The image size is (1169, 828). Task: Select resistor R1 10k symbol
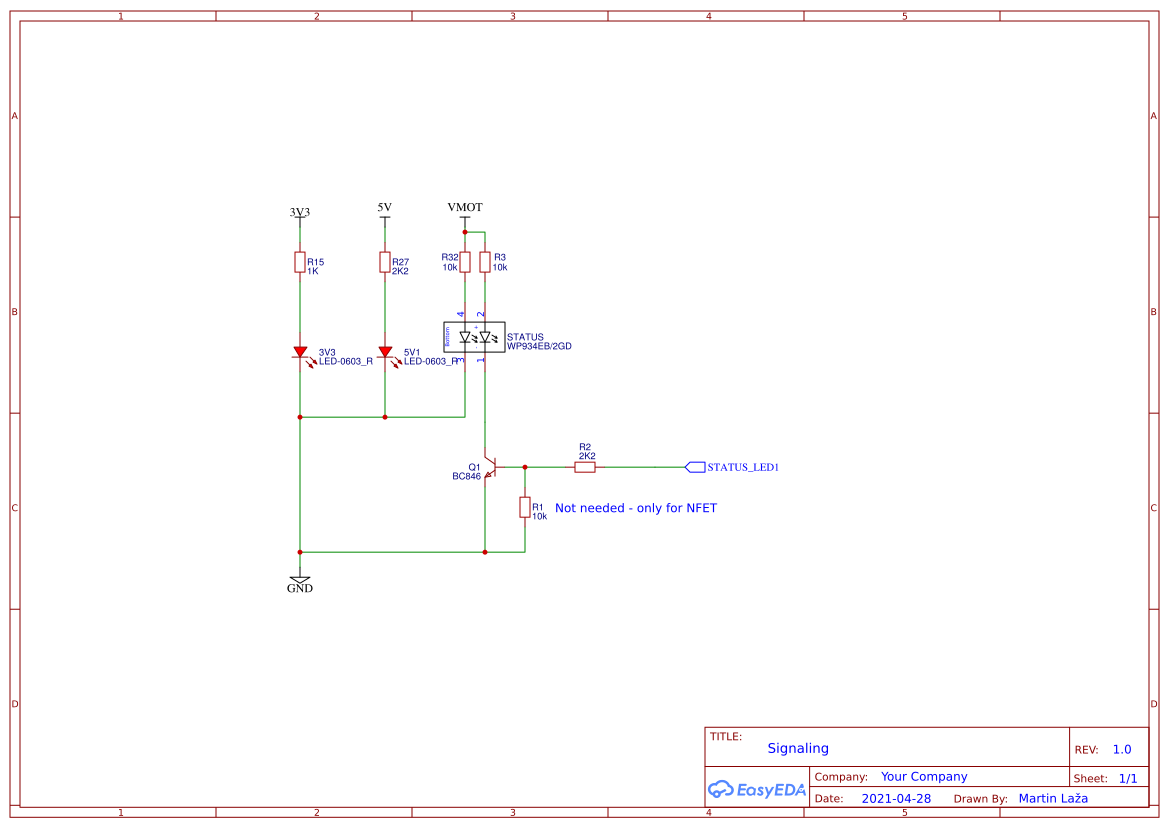click(x=525, y=507)
